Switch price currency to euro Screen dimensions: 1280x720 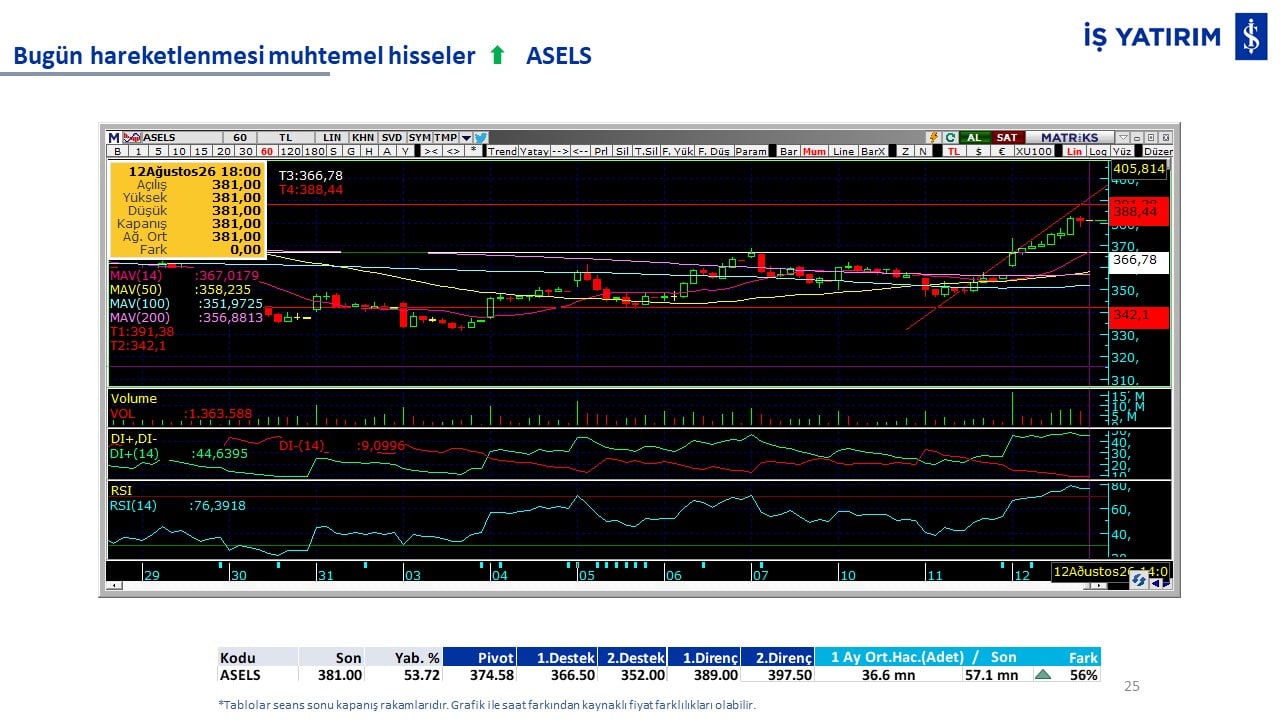point(1002,151)
